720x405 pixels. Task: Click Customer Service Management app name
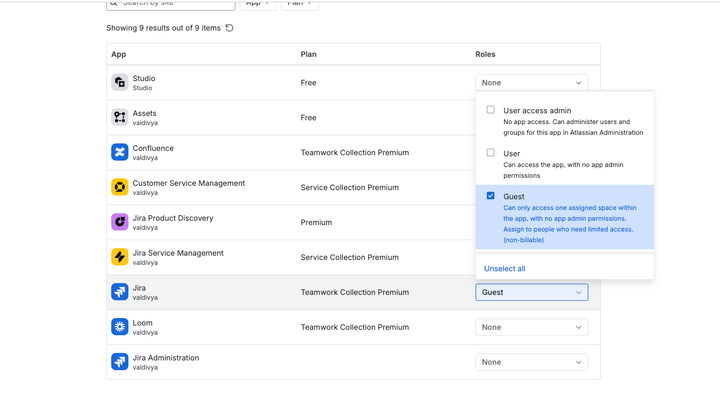coord(189,183)
